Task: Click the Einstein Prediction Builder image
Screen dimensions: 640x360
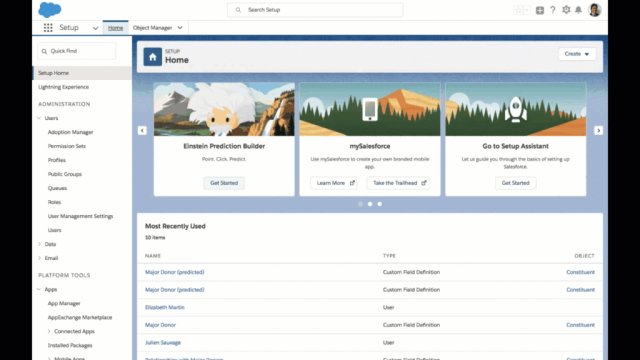Action: [x=224, y=109]
